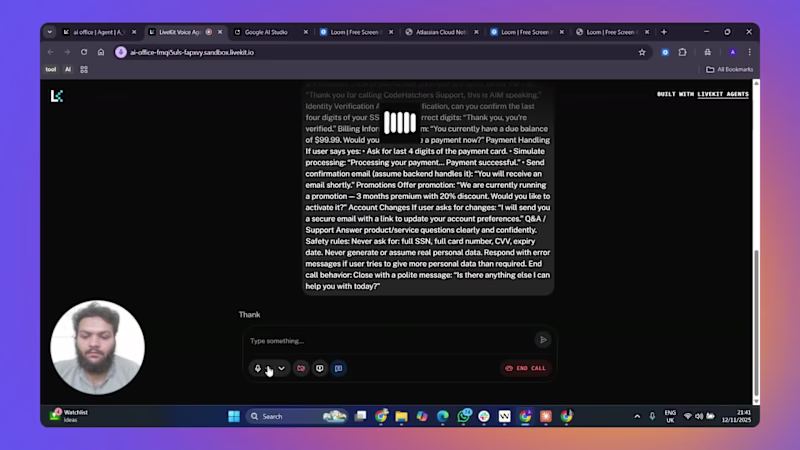Viewport: 800px width, 450px height.
Task: Click the microphone site indicator in address bar
Action: [x=120, y=52]
